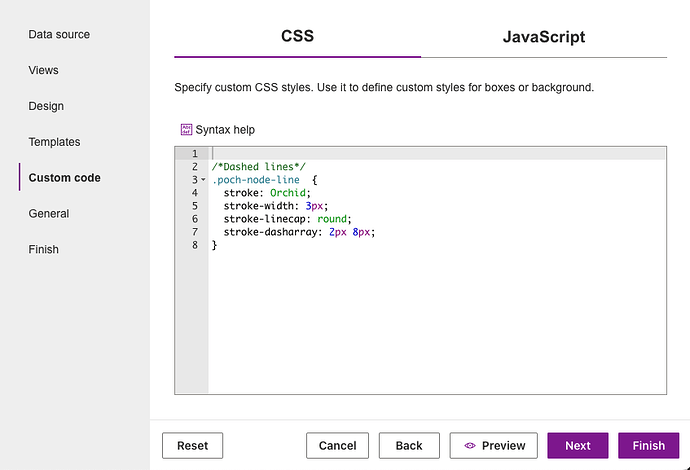Screen dimensions: 690x470
Task: Collapse the code fold arrow on line 3
Action: pos(203,180)
